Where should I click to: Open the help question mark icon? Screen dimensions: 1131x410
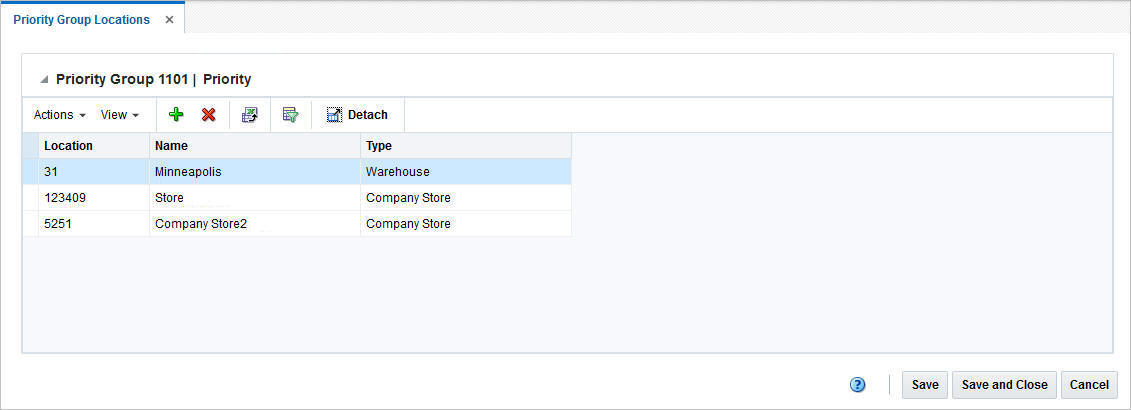pos(858,385)
